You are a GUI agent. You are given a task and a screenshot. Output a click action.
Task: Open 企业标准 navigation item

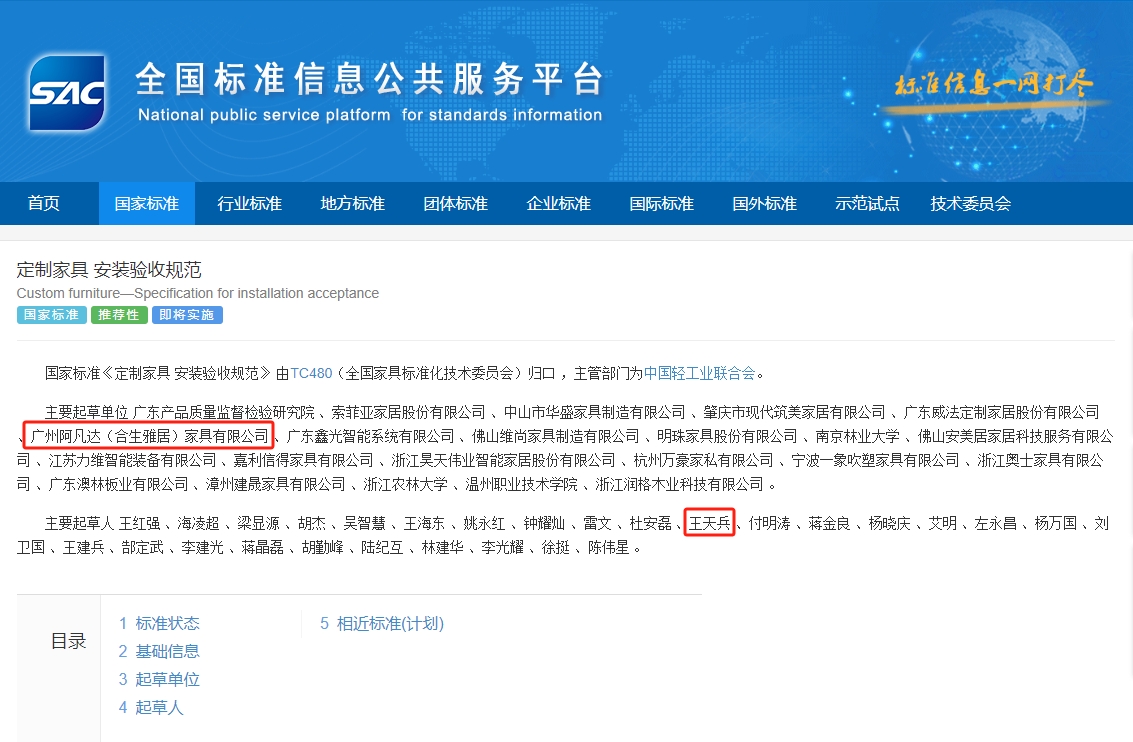coord(559,203)
